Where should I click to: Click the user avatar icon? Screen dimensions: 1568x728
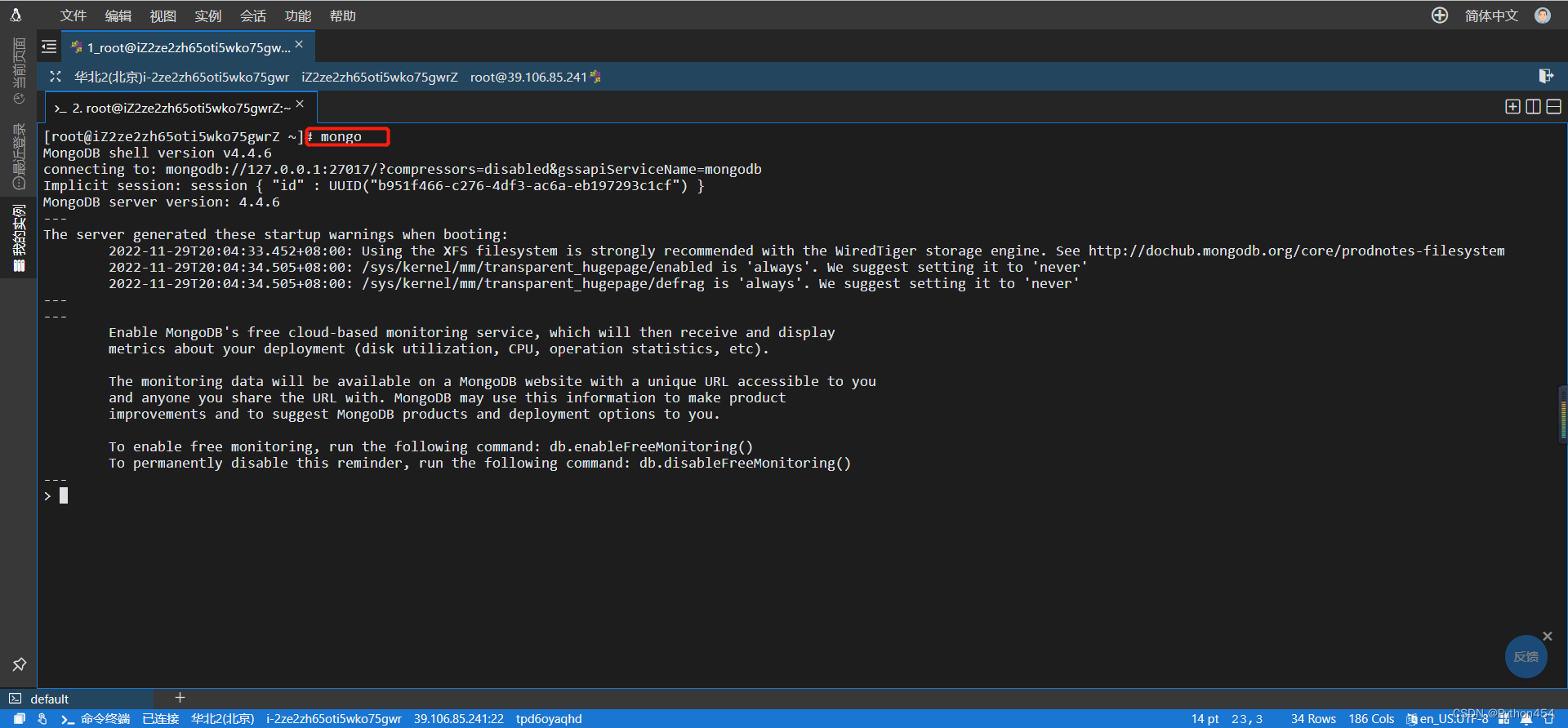point(1543,16)
